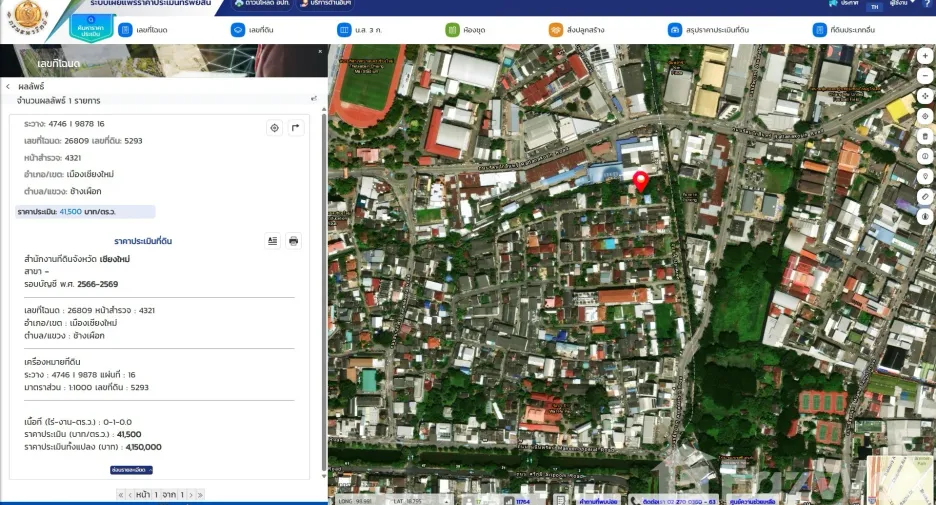The image size is (936, 505).
Task: Go to next results page
Action: (191, 495)
